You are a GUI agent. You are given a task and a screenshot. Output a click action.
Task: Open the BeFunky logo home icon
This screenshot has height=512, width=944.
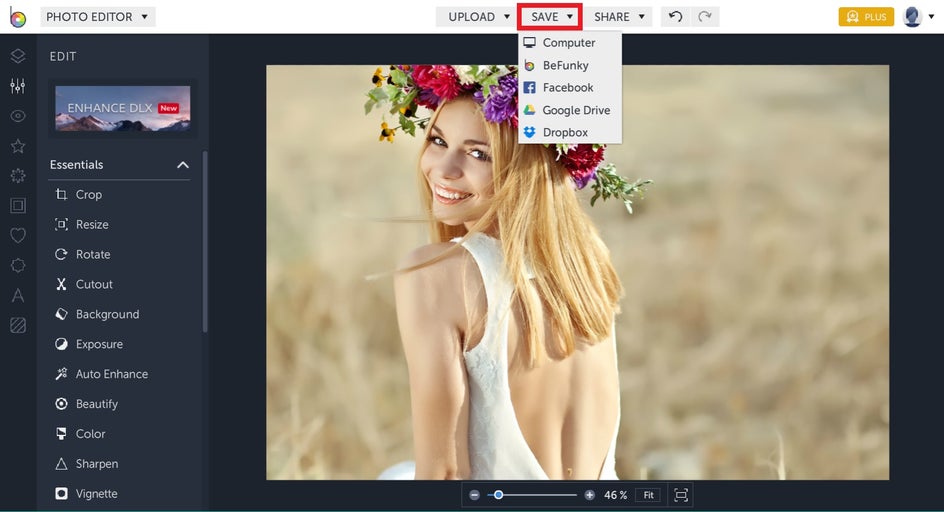(x=17, y=17)
